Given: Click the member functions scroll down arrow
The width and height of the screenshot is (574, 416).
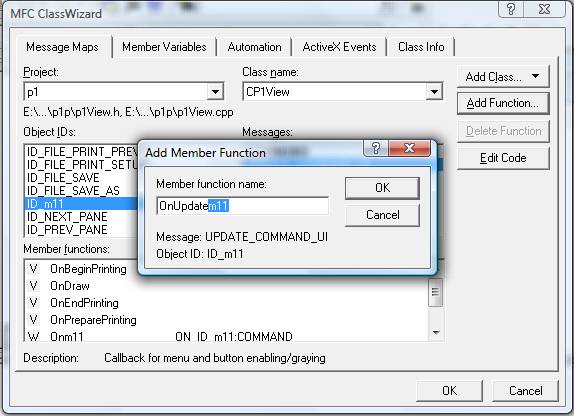Looking at the screenshot, I should point(436,333).
